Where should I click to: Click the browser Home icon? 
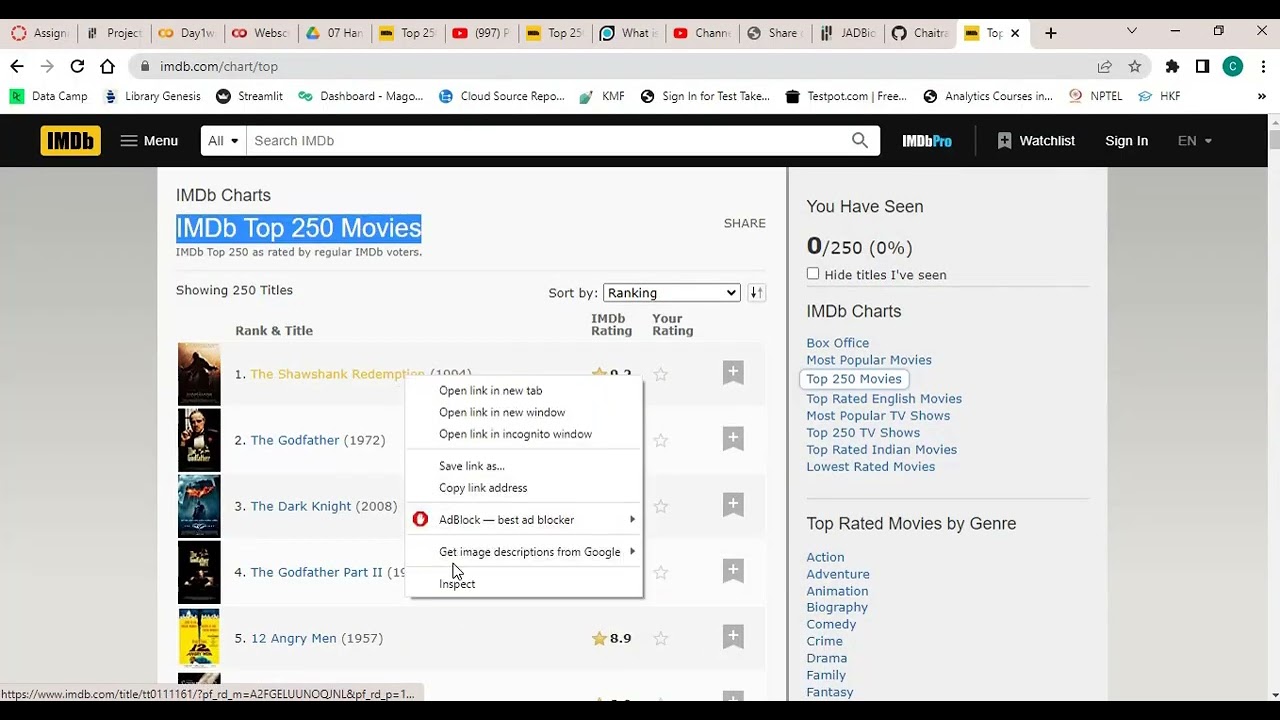pyautogui.click(x=107, y=66)
